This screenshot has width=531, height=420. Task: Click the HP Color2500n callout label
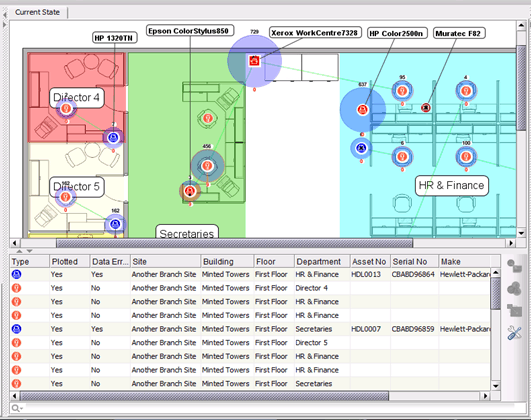pos(397,33)
